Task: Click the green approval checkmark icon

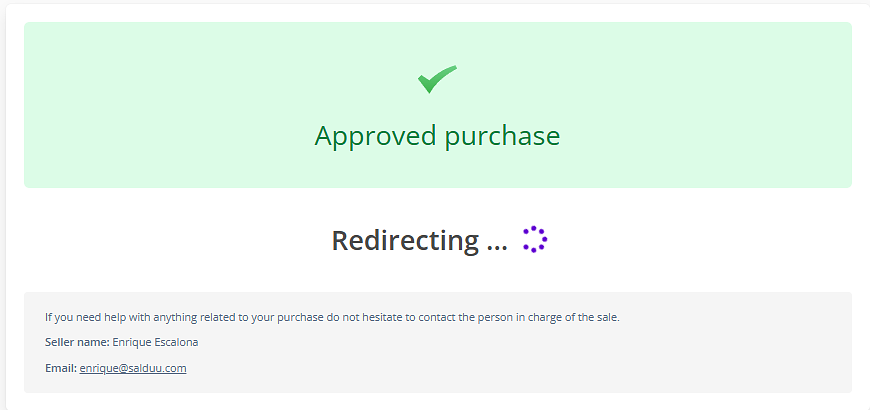Action: click(x=437, y=79)
